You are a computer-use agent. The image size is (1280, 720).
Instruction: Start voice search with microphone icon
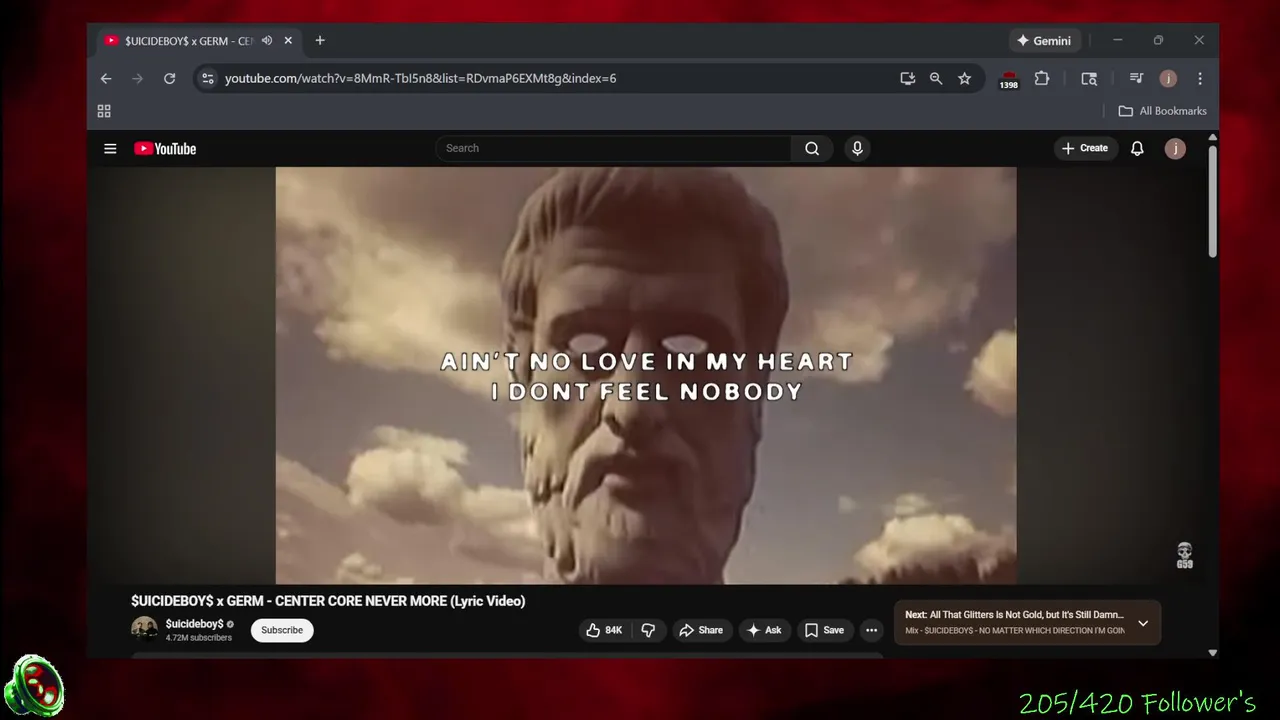[x=857, y=148]
